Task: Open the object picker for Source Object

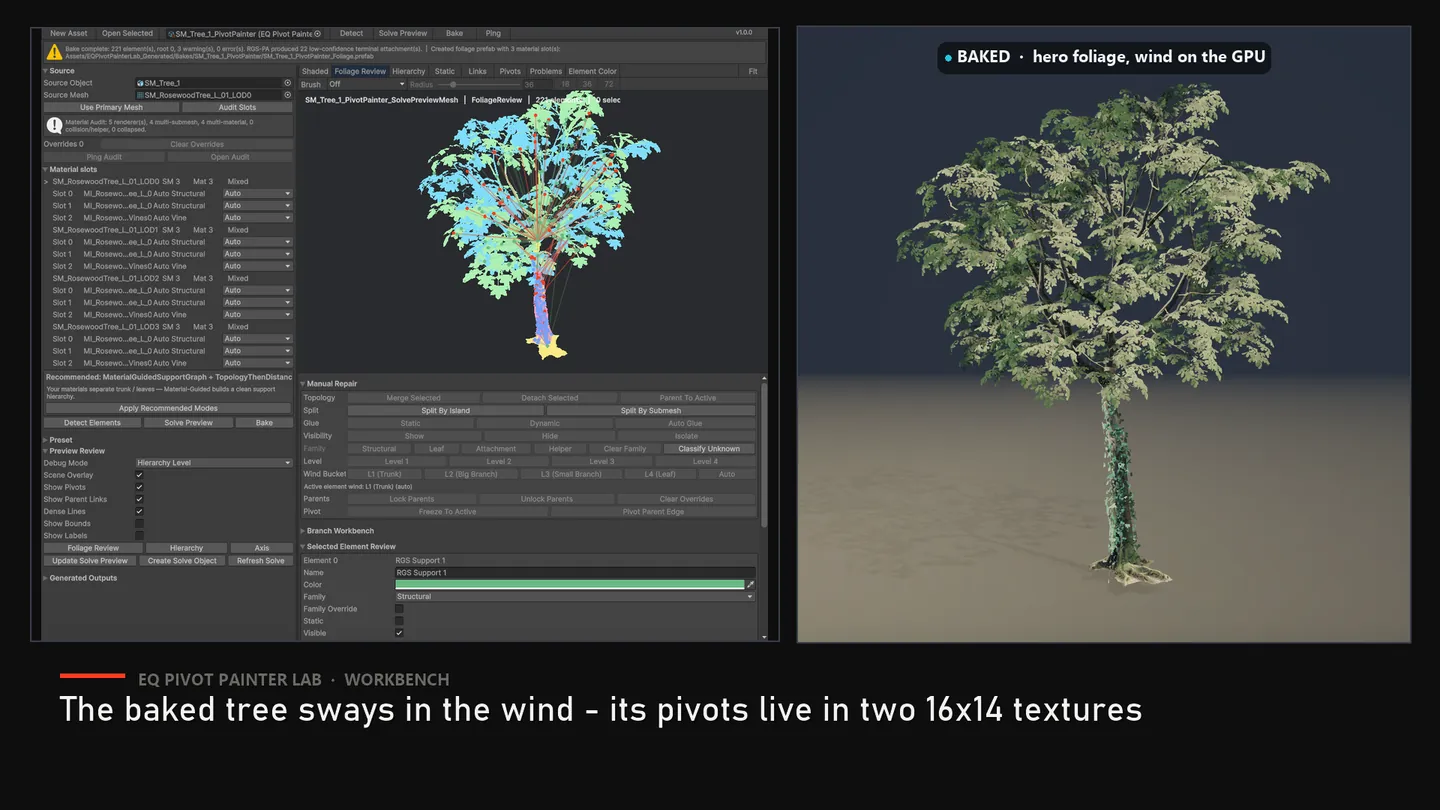Action: pos(288,83)
